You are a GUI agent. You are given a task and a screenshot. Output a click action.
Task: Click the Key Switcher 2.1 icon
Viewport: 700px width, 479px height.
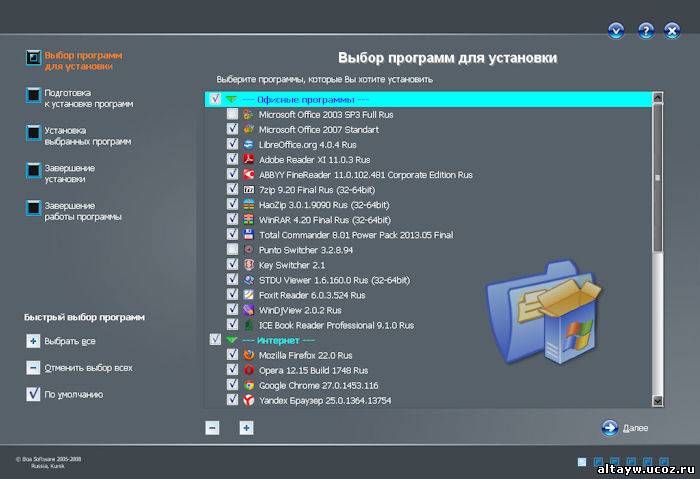pos(248,265)
